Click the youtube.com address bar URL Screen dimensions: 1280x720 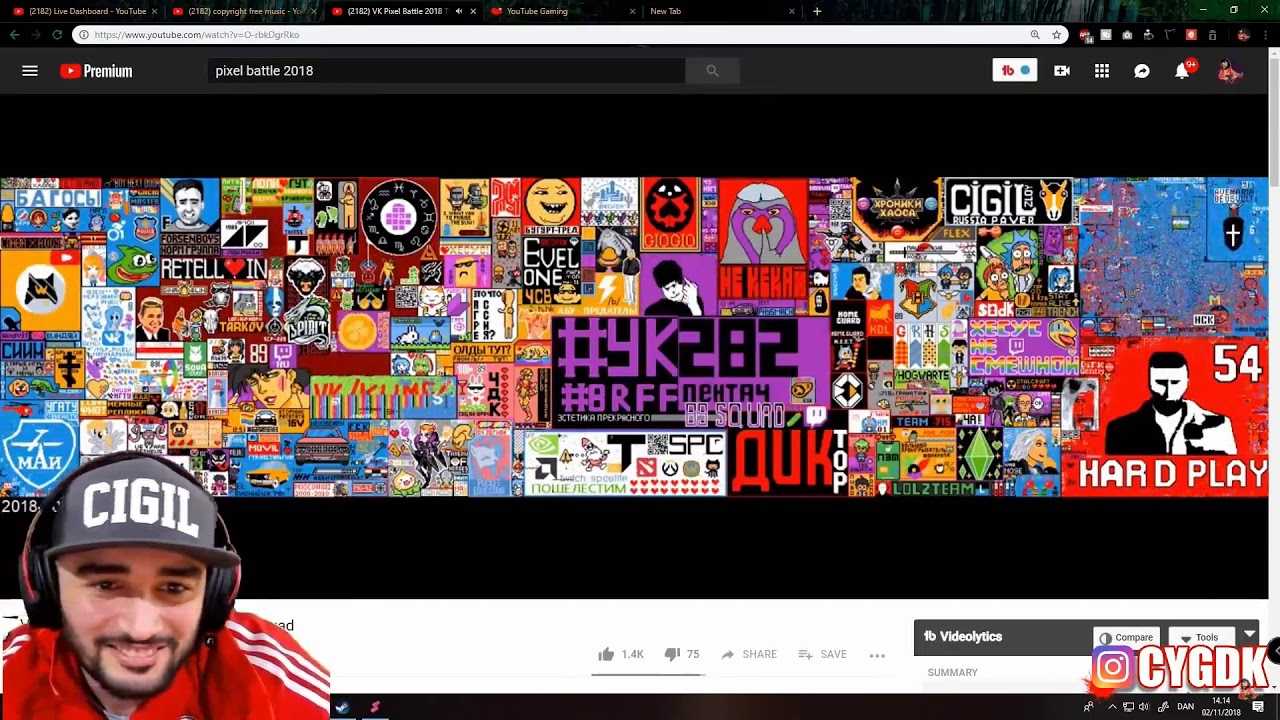(x=197, y=35)
